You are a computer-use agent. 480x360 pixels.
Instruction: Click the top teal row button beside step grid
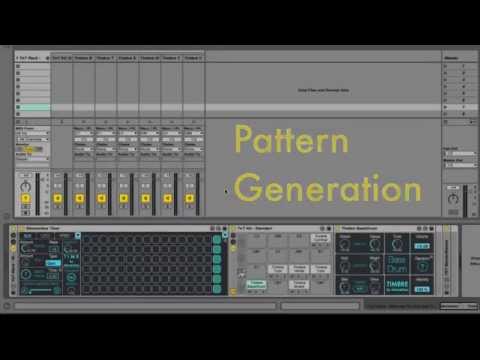(x=217, y=239)
